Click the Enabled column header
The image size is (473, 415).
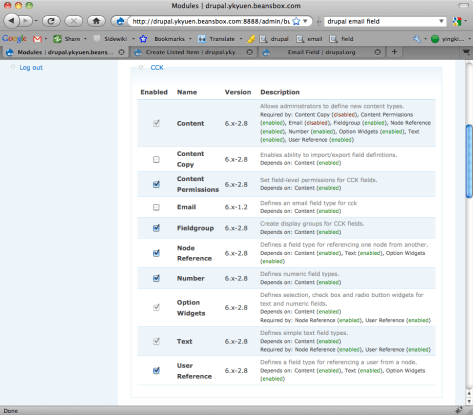pos(154,92)
